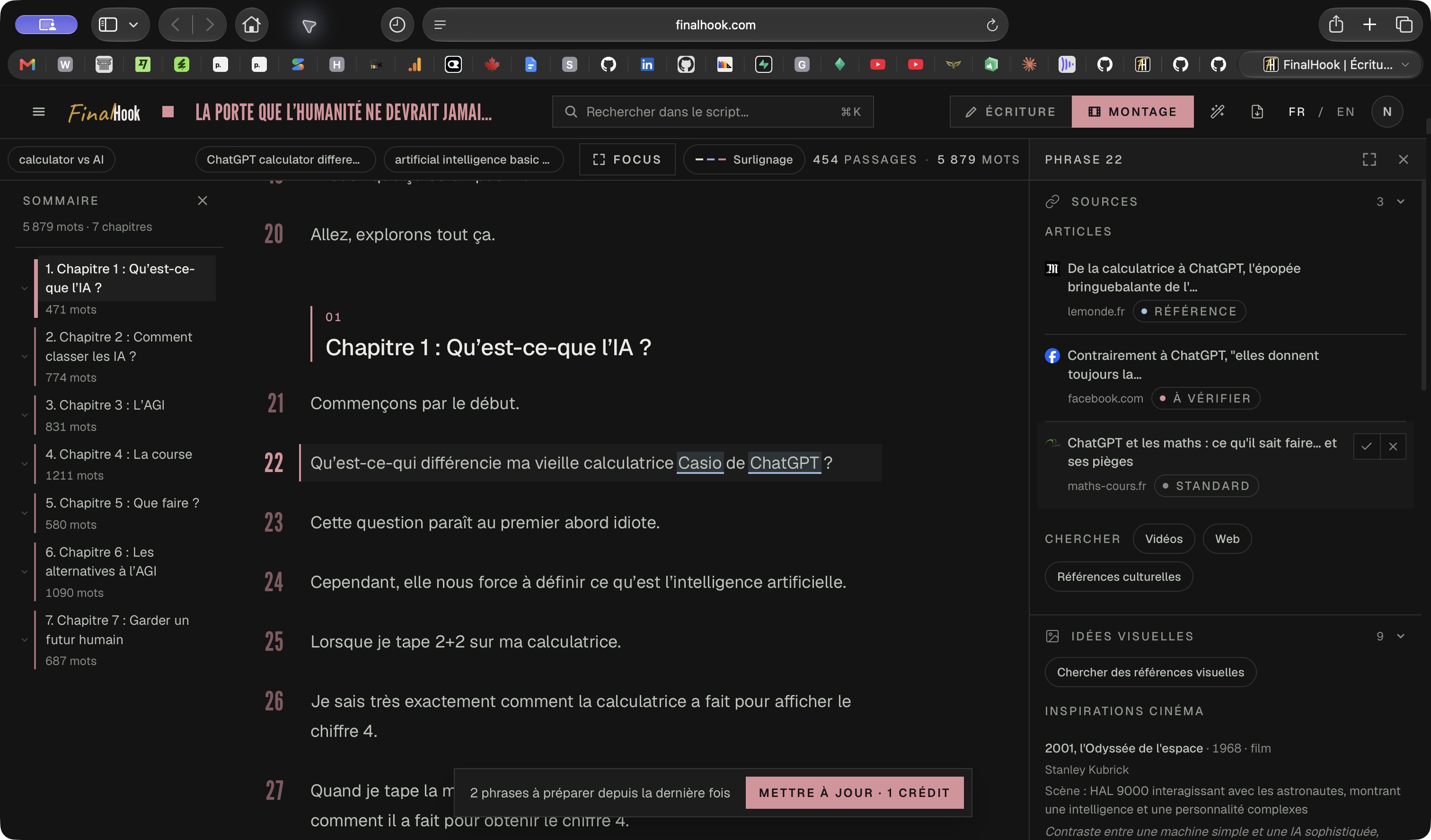Click the magic wand icon in header

coord(1218,112)
